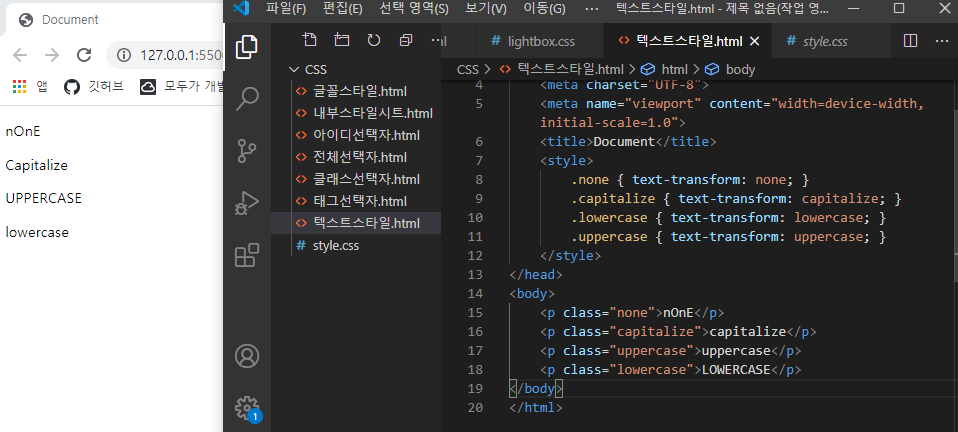
Task: Open the 모두가 개발 bookmark in Chrome
Action: 182,87
